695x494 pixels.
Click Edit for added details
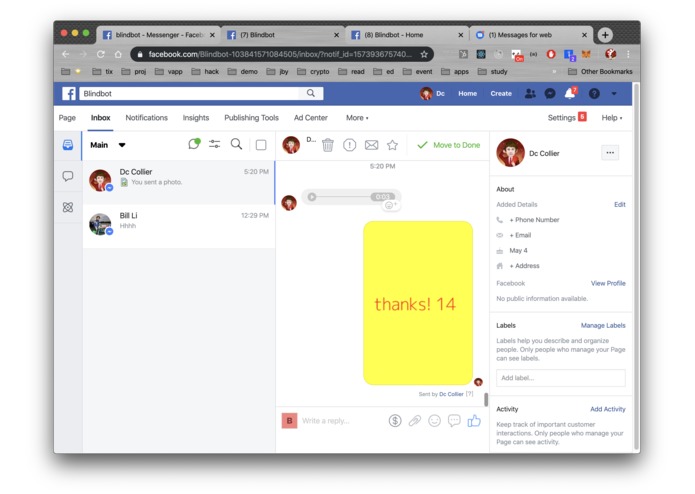click(620, 204)
